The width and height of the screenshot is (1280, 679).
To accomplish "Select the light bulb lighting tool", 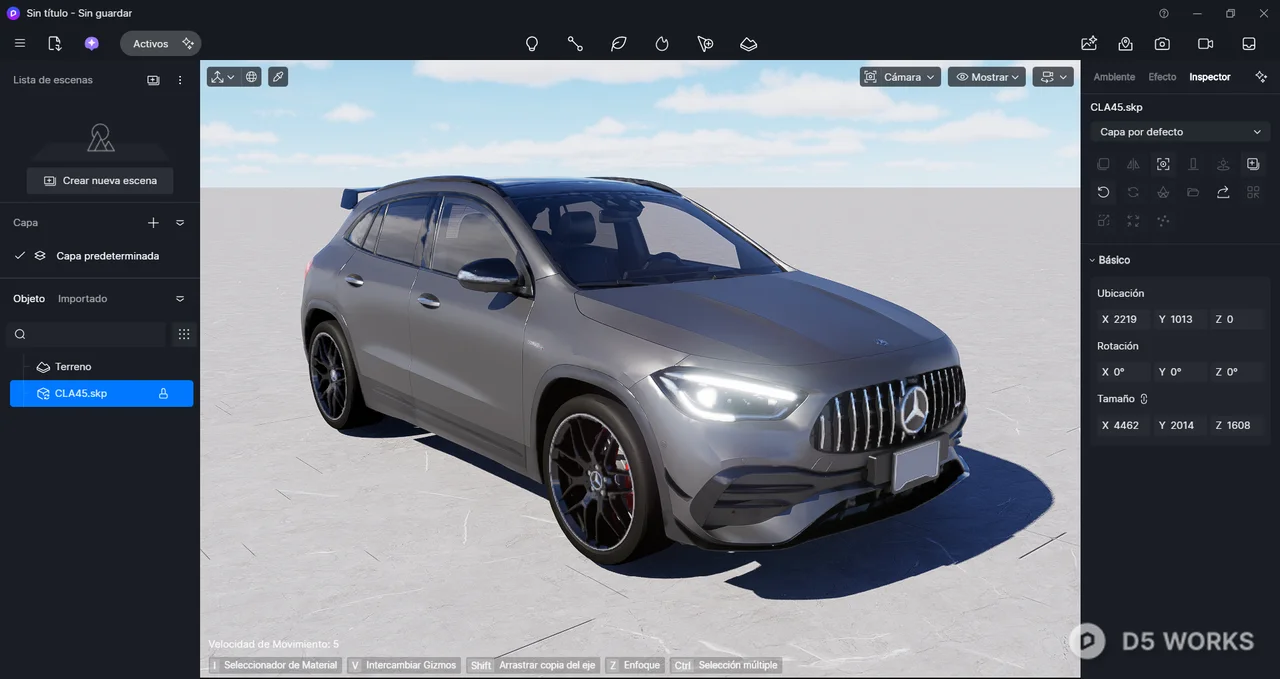I will click(x=532, y=44).
